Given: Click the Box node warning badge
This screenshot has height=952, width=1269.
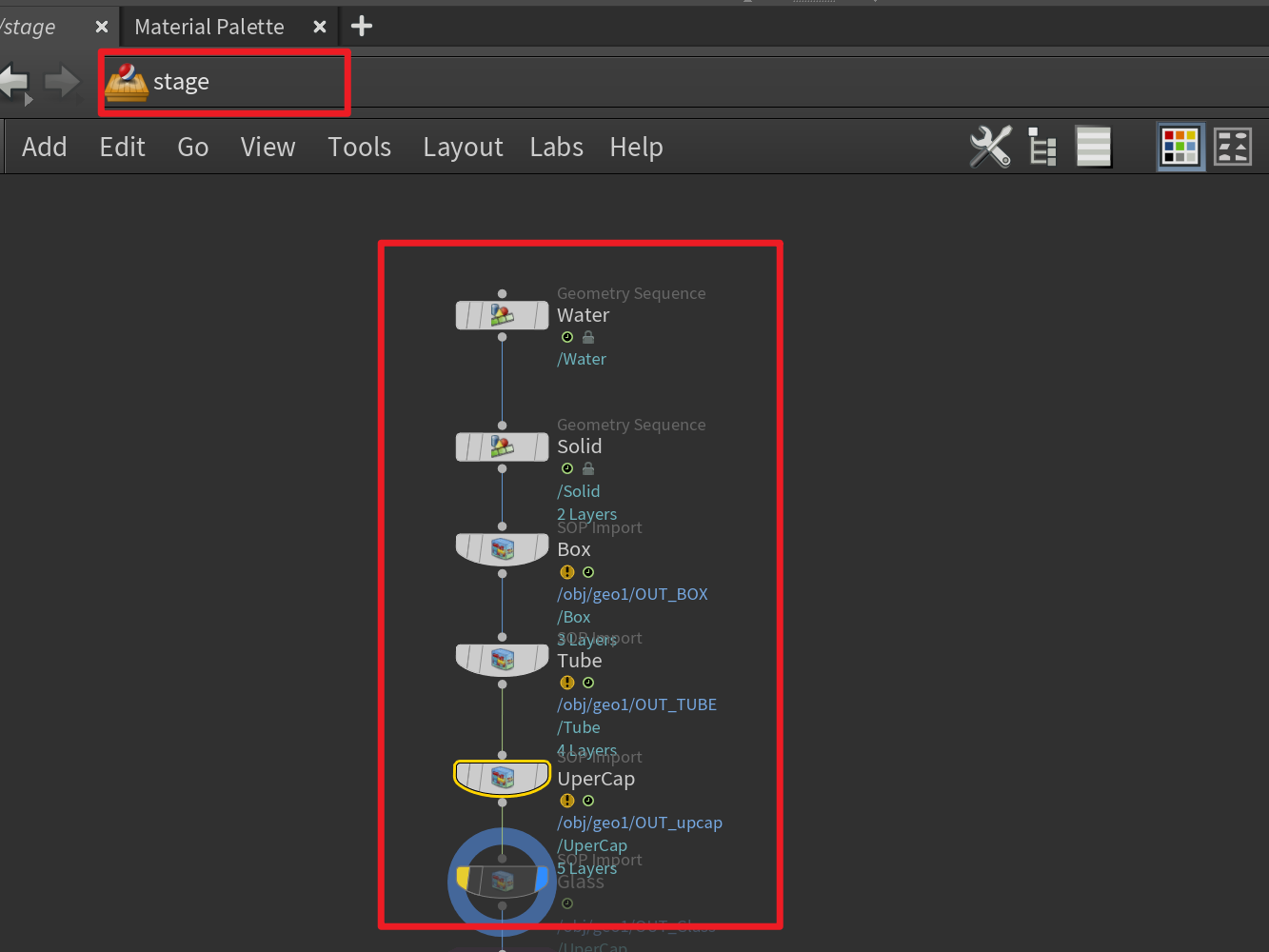Looking at the screenshot, I should point(567,572).
